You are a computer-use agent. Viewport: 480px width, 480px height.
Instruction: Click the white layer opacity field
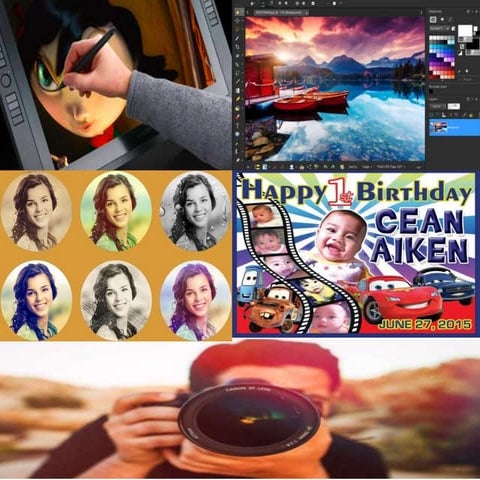[x=454, y=106]
